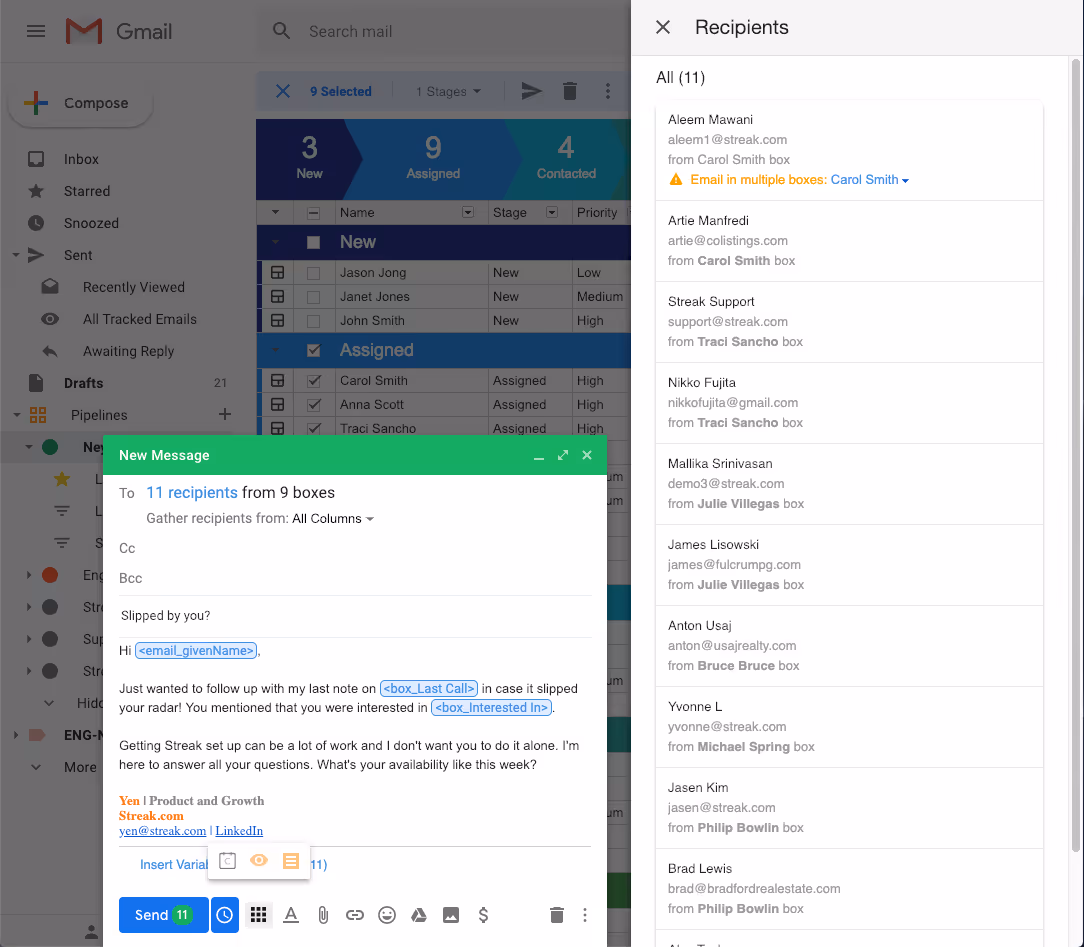Open All Tracked Emails view
This screenshot has width=1084, height=947.
140,319
